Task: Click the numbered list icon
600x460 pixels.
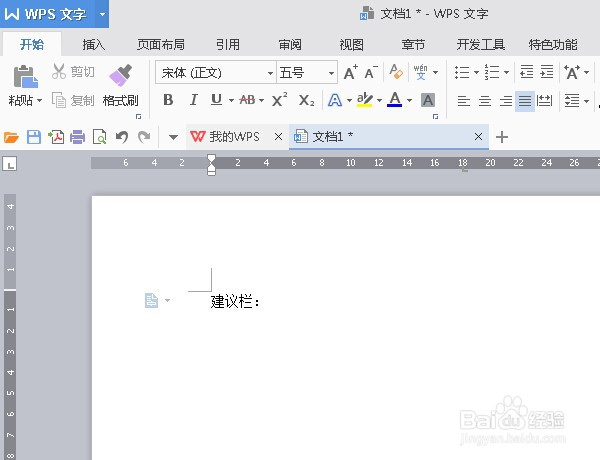Action: click(x=492, y=72)
